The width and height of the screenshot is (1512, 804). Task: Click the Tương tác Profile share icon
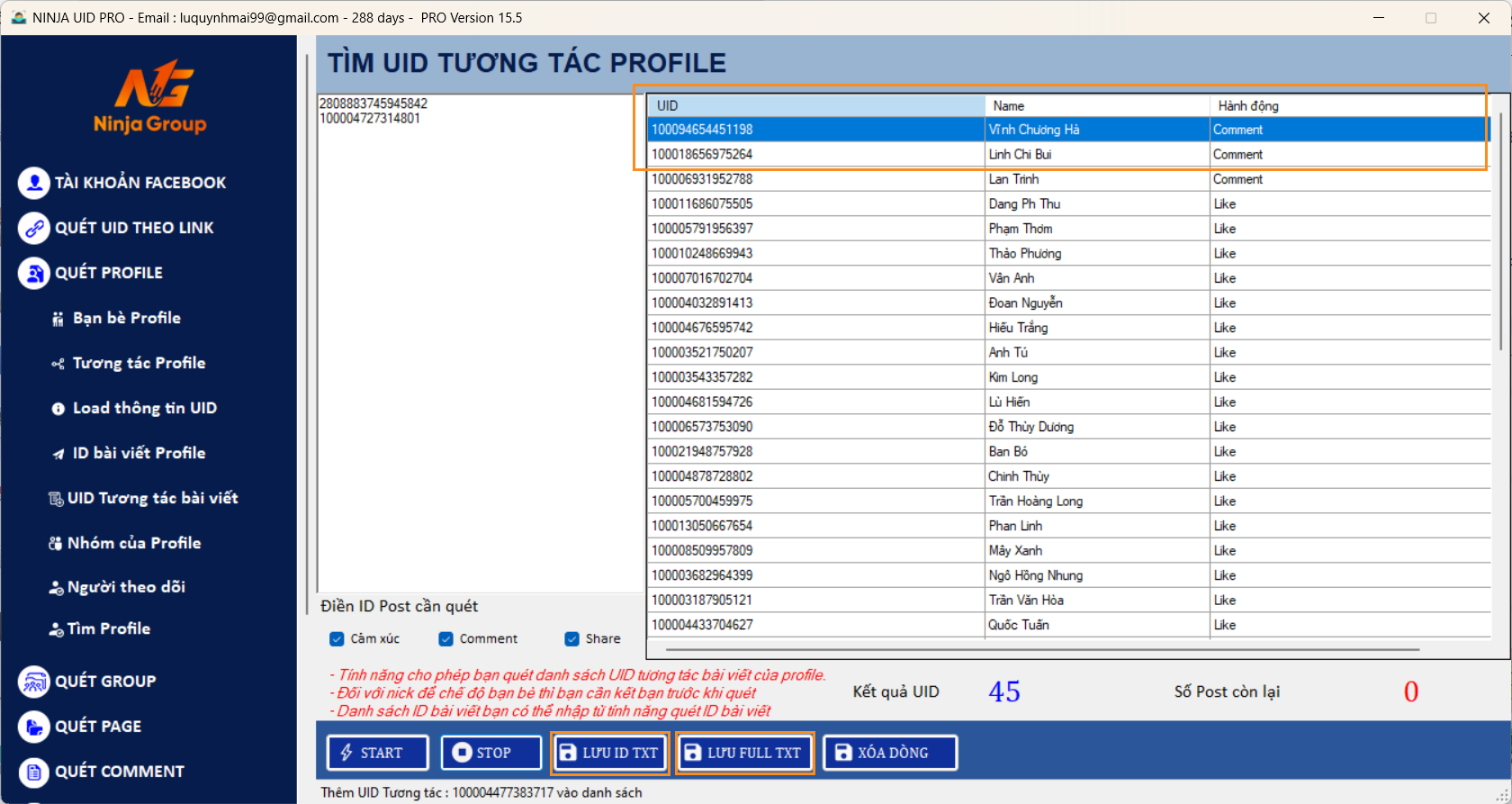[58, 364]
